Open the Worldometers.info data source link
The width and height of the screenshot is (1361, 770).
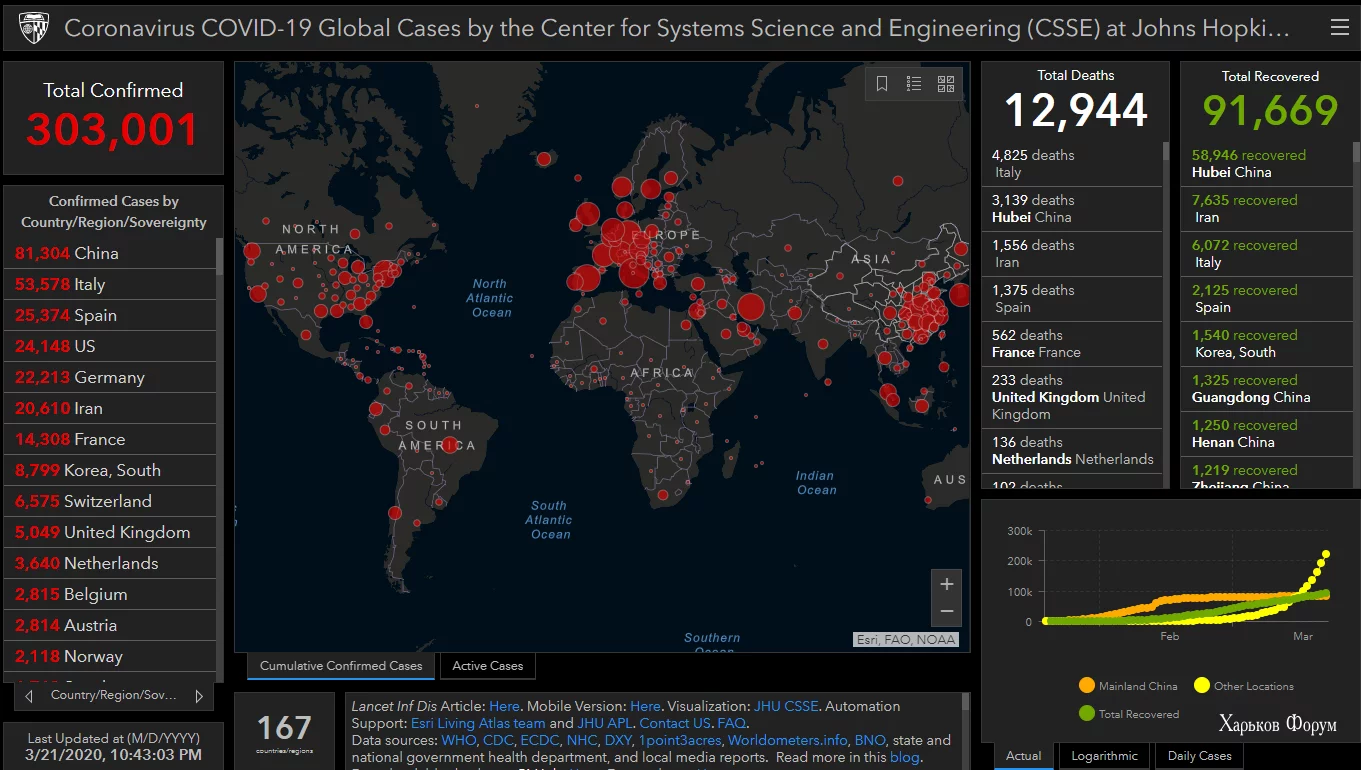(788, 740)
